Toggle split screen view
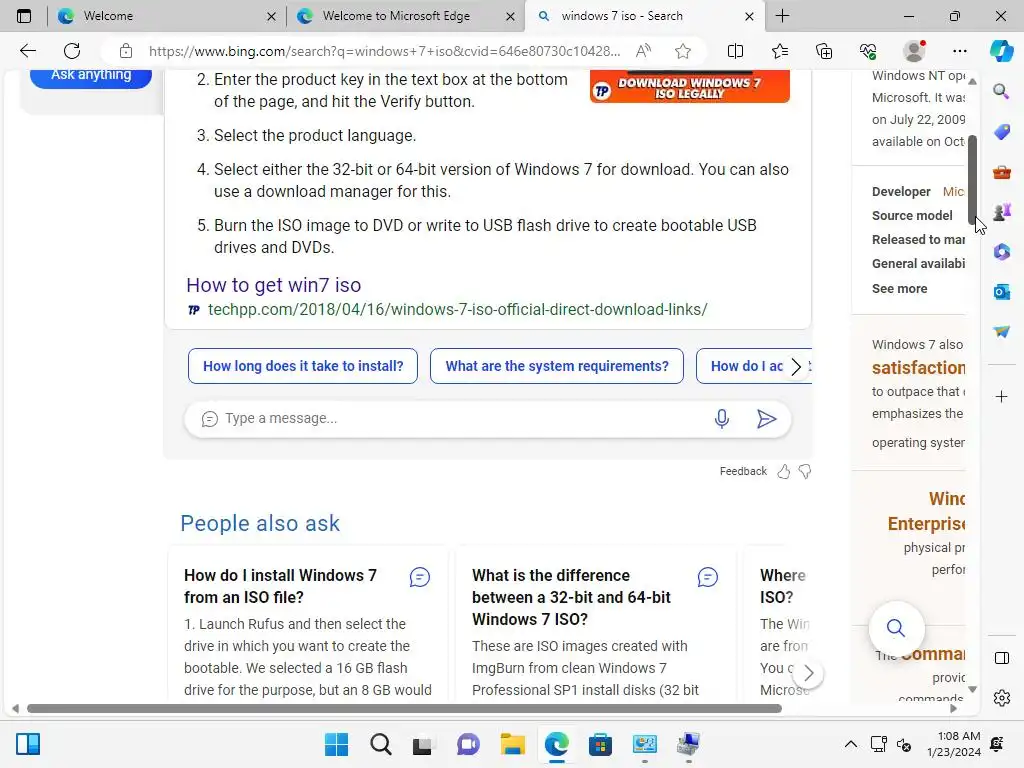The image size is (1024, 768). pos(735,51)
